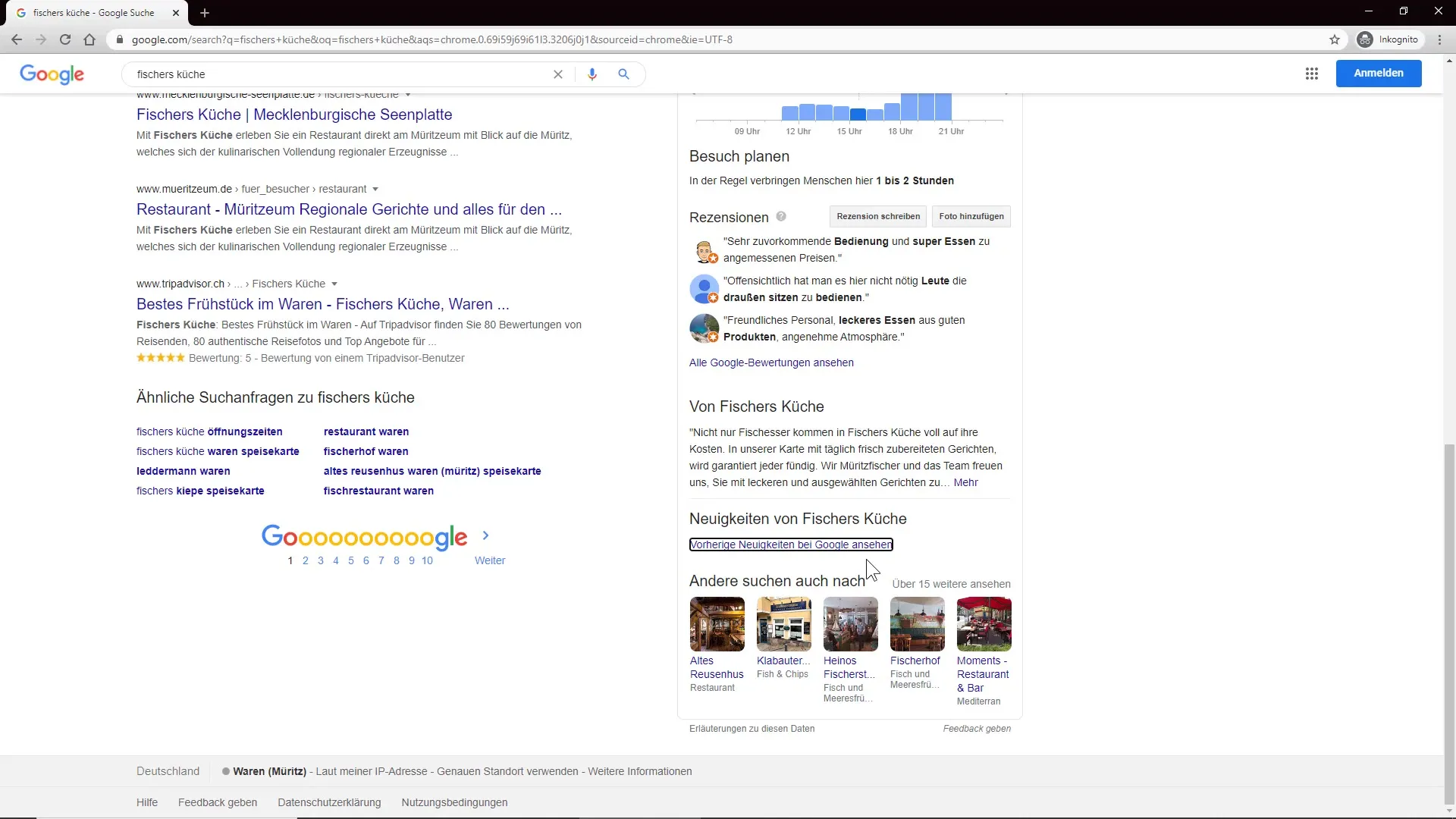
Task: Select related search 'fischers küche öffnungszeiten'
Action: [209, 431]
